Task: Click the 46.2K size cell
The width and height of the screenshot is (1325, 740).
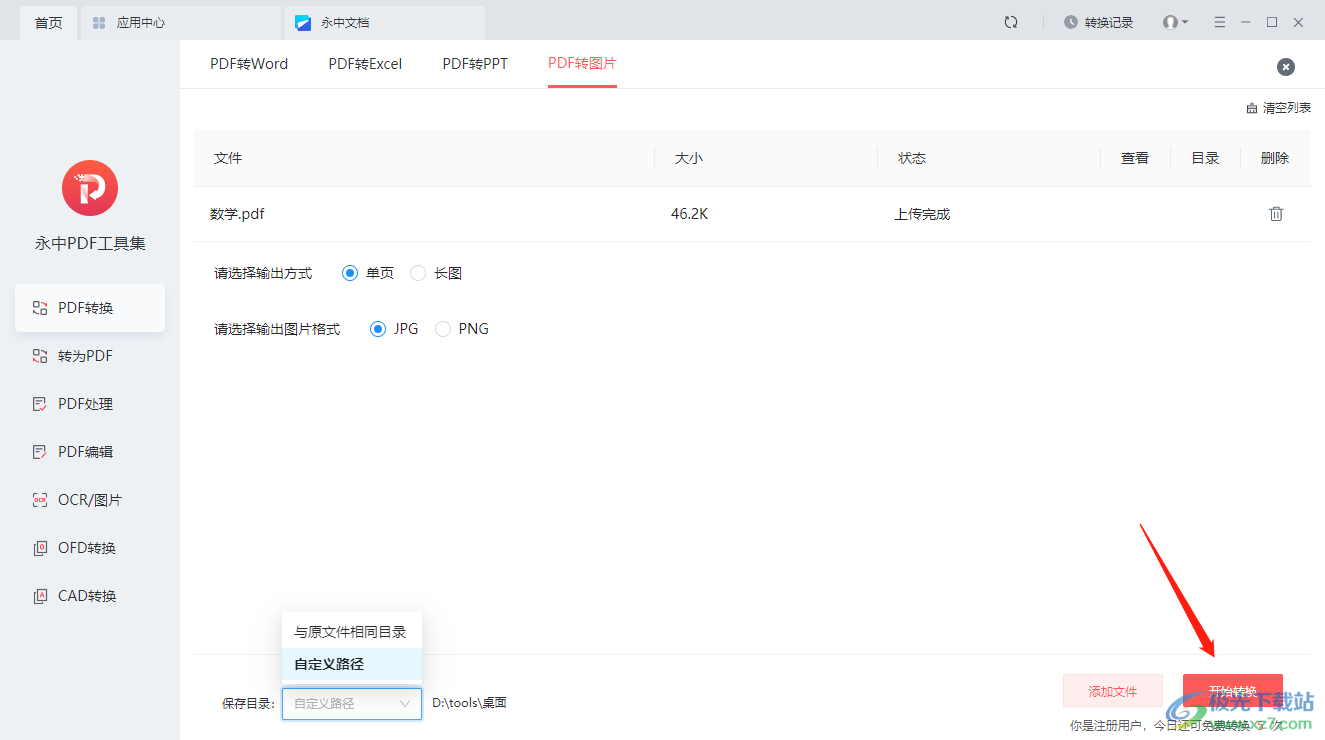Action: tap(690, 214)
